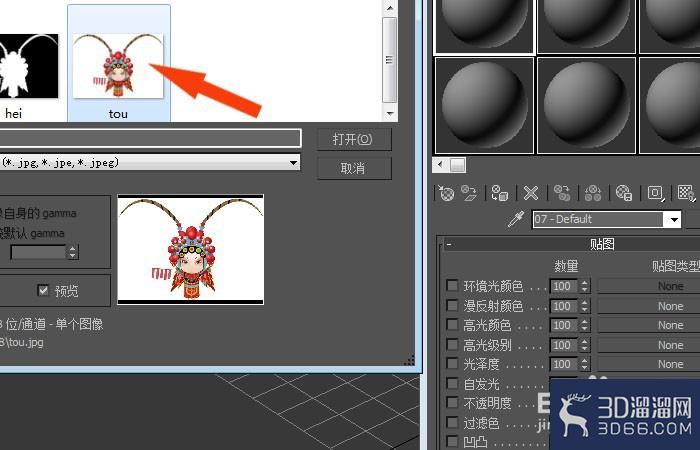Viewport: 700px width, 450px height.
Task: Click the file list scrollbar thumb
Action: pyautogui.click(x=390, y=60)
